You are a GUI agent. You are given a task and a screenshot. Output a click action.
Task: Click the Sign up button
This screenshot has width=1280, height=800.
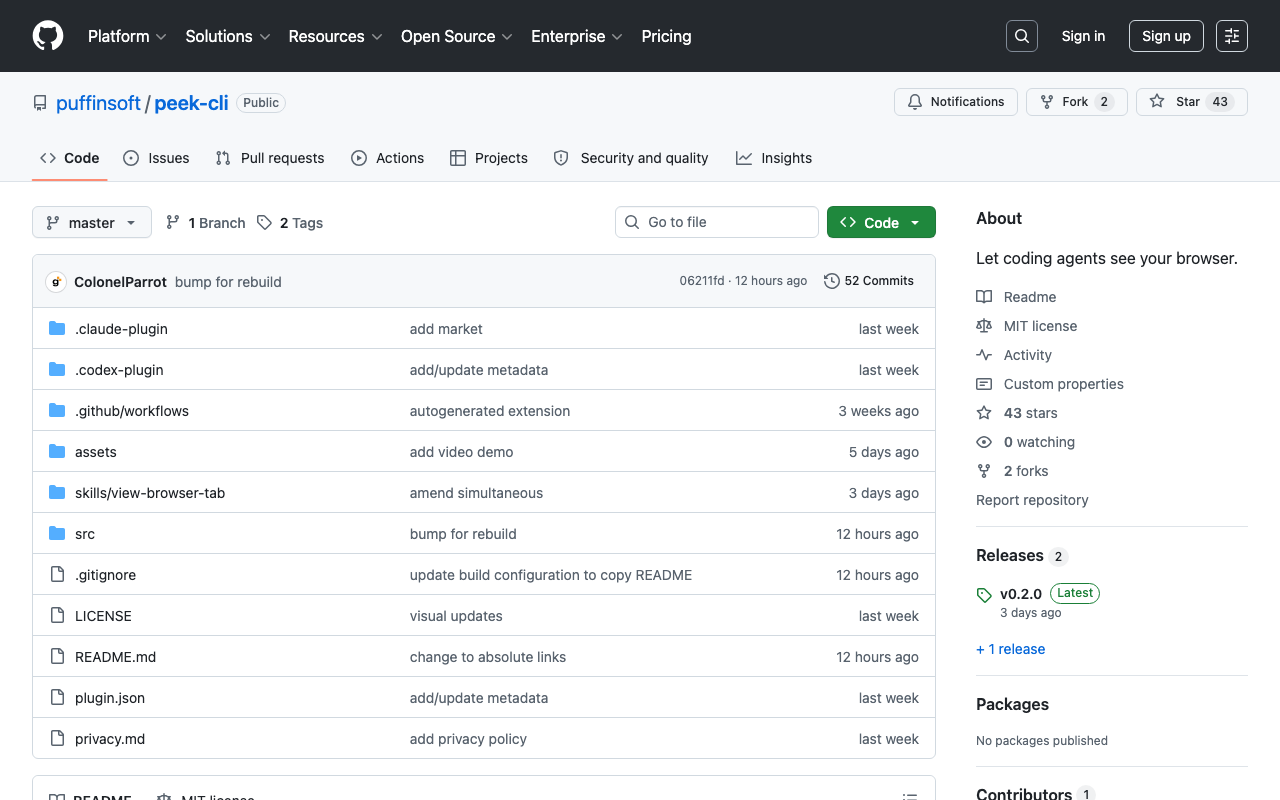point(1166,36)
